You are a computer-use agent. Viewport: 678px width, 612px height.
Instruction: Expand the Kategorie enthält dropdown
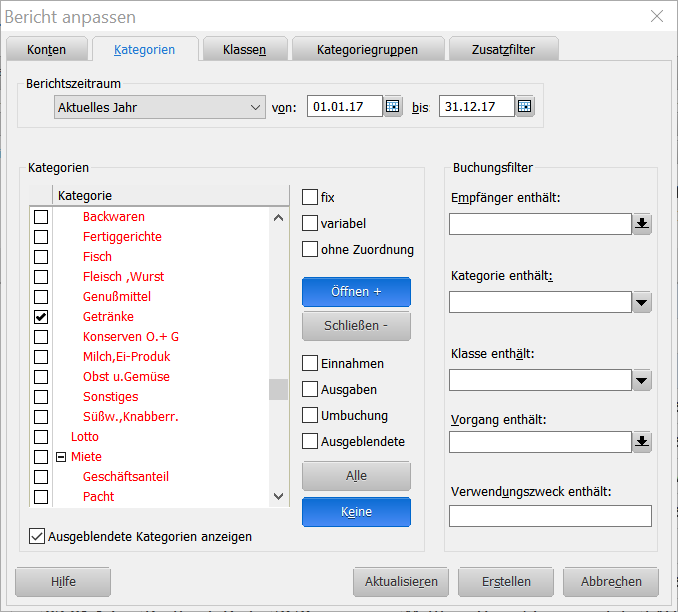tap(642, 302)
